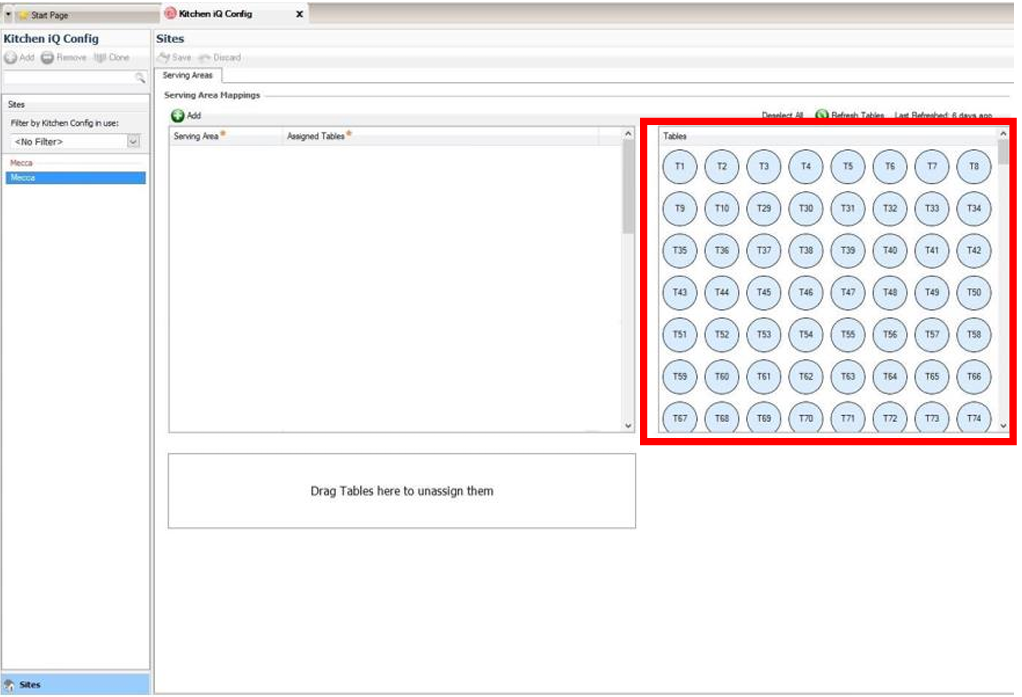Open tab list dropdown arrow beside Start Page
1022x697 pixels.
pos(9,15)
